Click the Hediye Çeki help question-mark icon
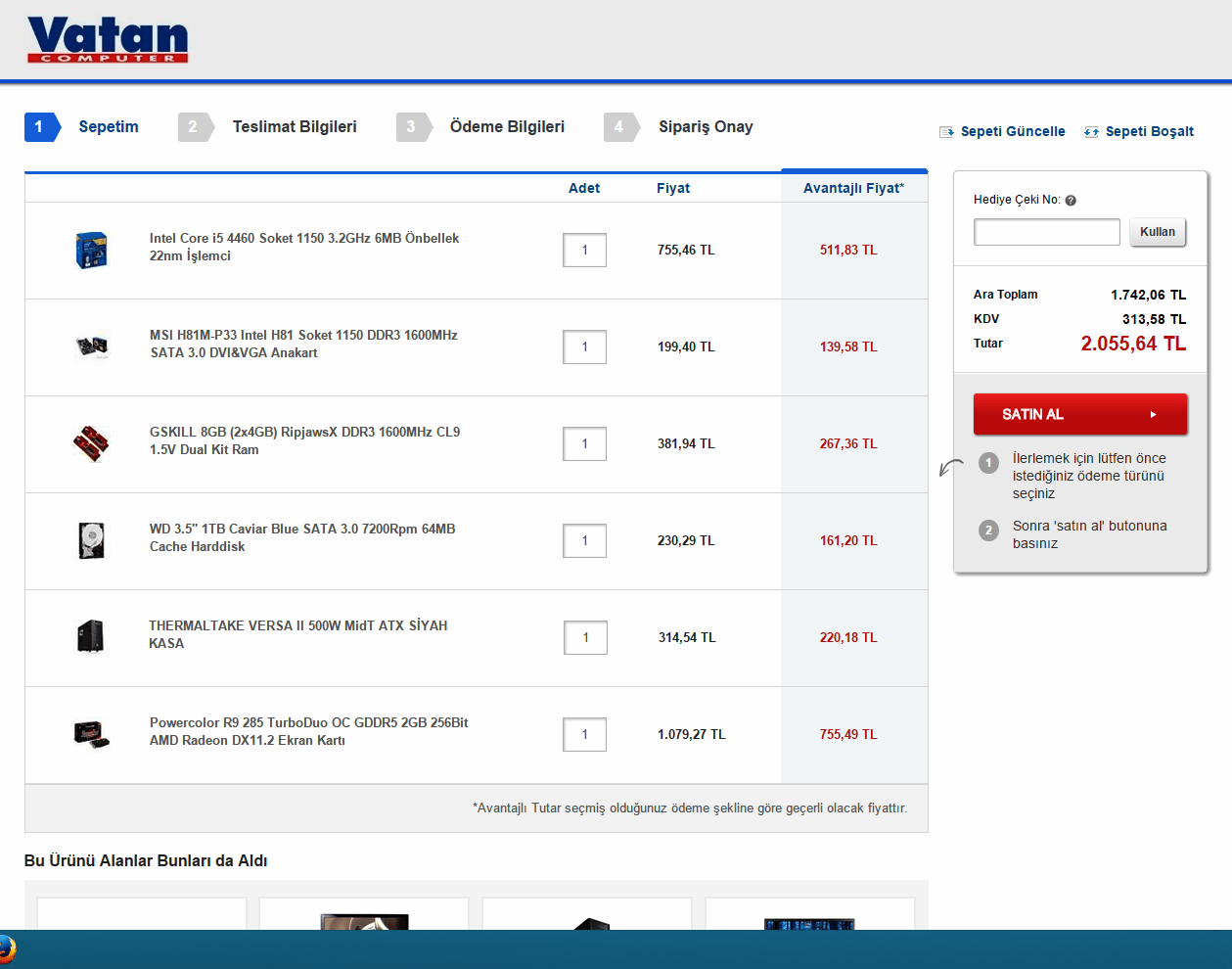This screenshot has width=1232, height=969. (x=1071, y=201)
